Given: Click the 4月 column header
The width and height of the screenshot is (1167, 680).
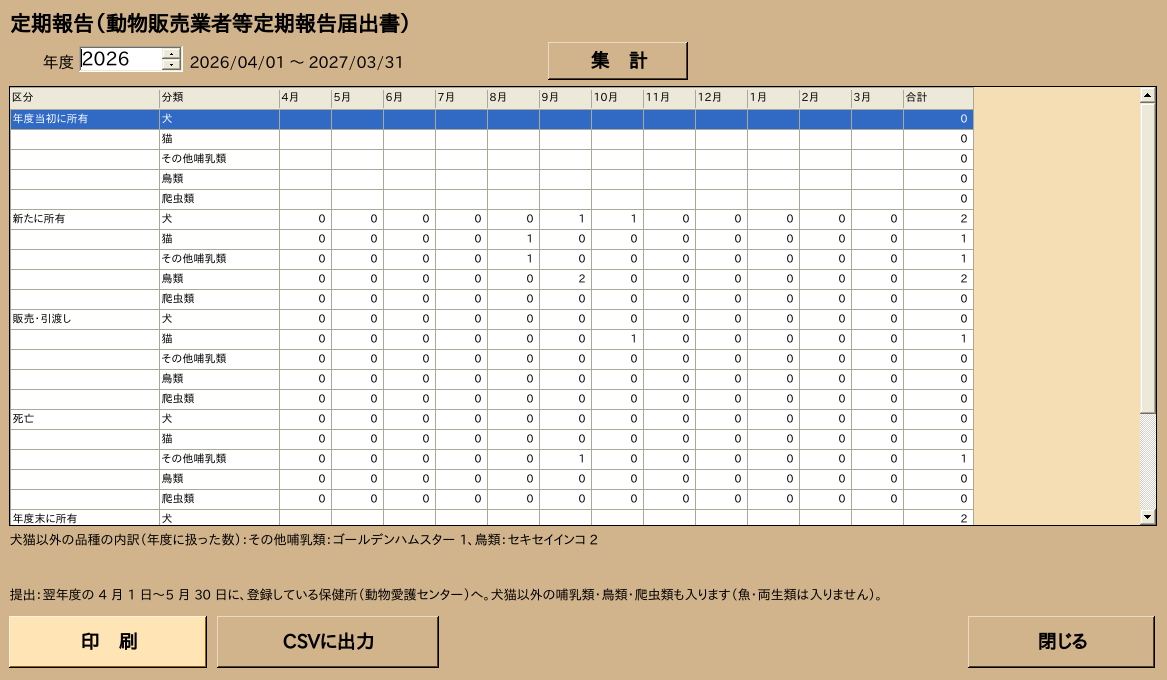Looking at the screenshot, I should coord(305,97).
